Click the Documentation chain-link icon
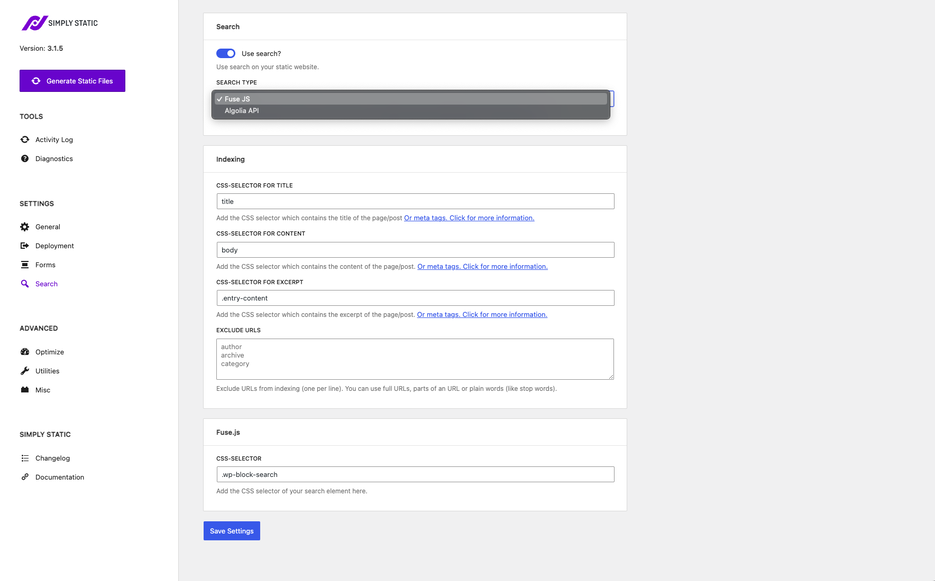Screen dimensions: 935x581 coord(24,476)
